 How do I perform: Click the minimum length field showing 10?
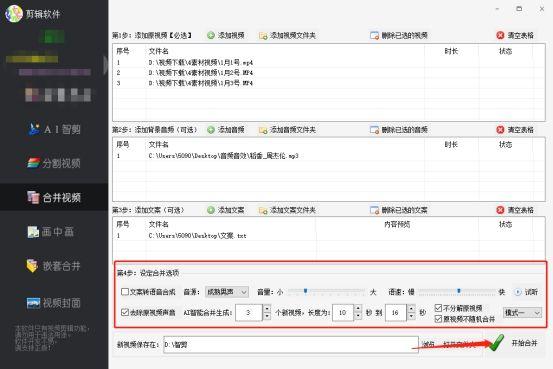pos(343,313)
